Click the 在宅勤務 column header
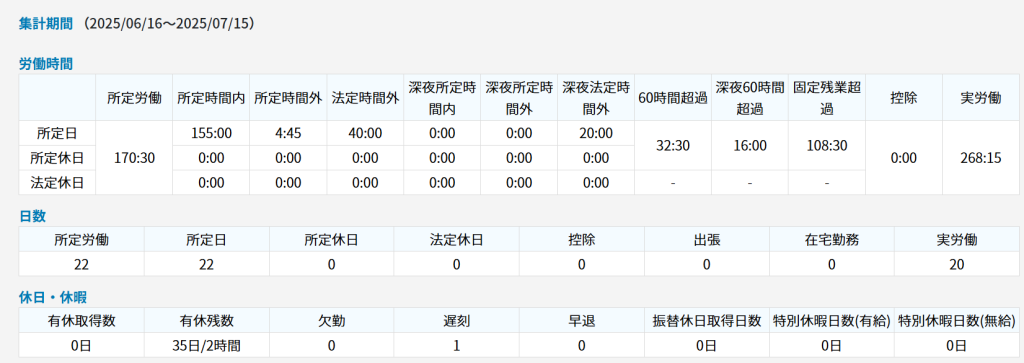This screenshot has height=363, width=1024. point(832,240)
